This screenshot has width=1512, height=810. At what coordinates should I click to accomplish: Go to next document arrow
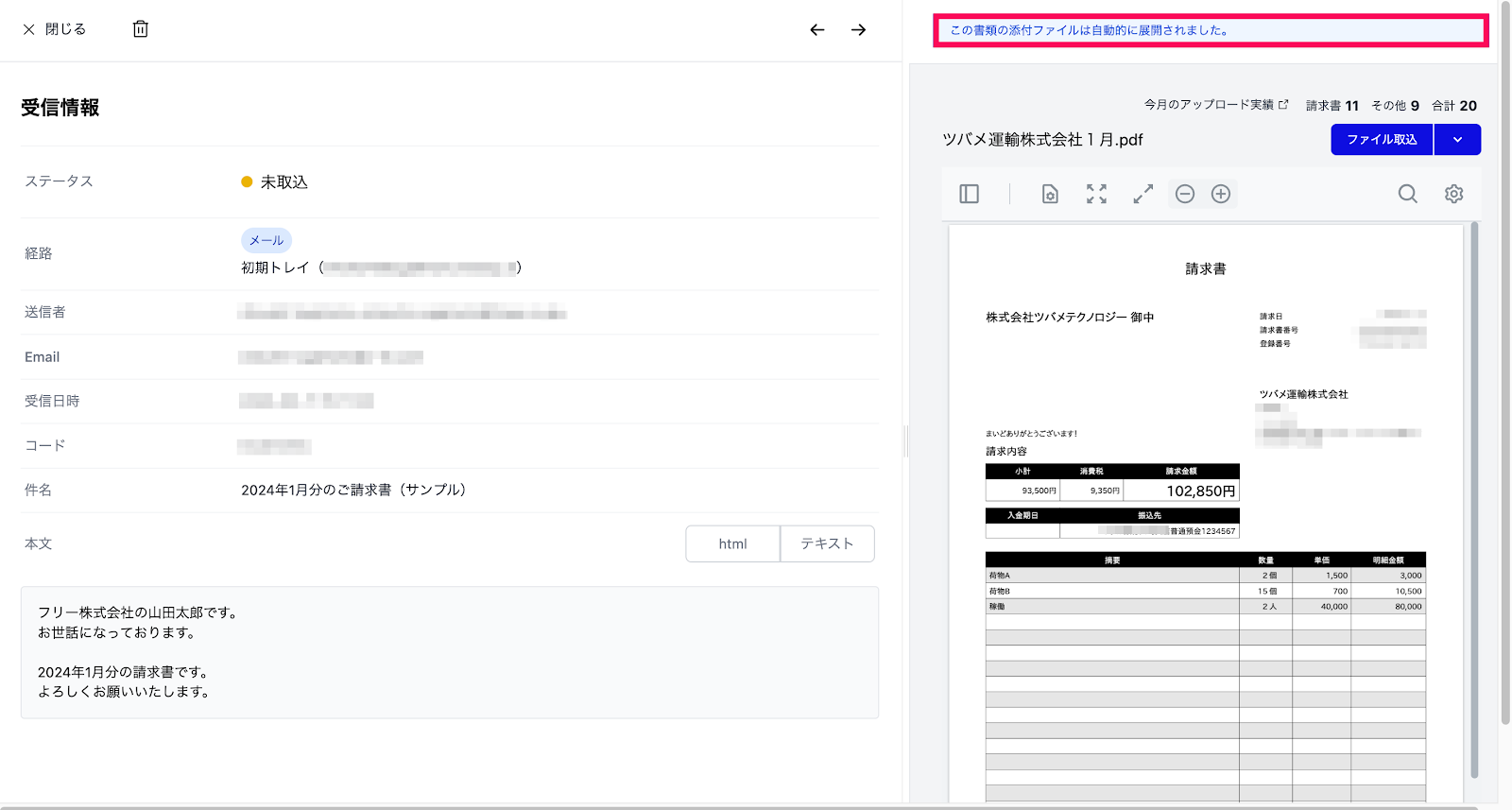click(x=858, y=30)
